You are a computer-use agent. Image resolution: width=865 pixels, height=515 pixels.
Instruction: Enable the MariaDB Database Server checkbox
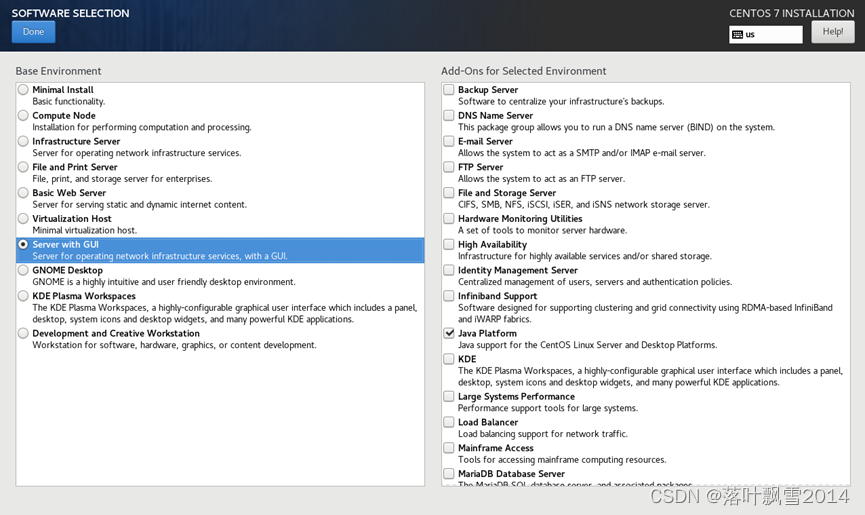[x=449, y=474]
